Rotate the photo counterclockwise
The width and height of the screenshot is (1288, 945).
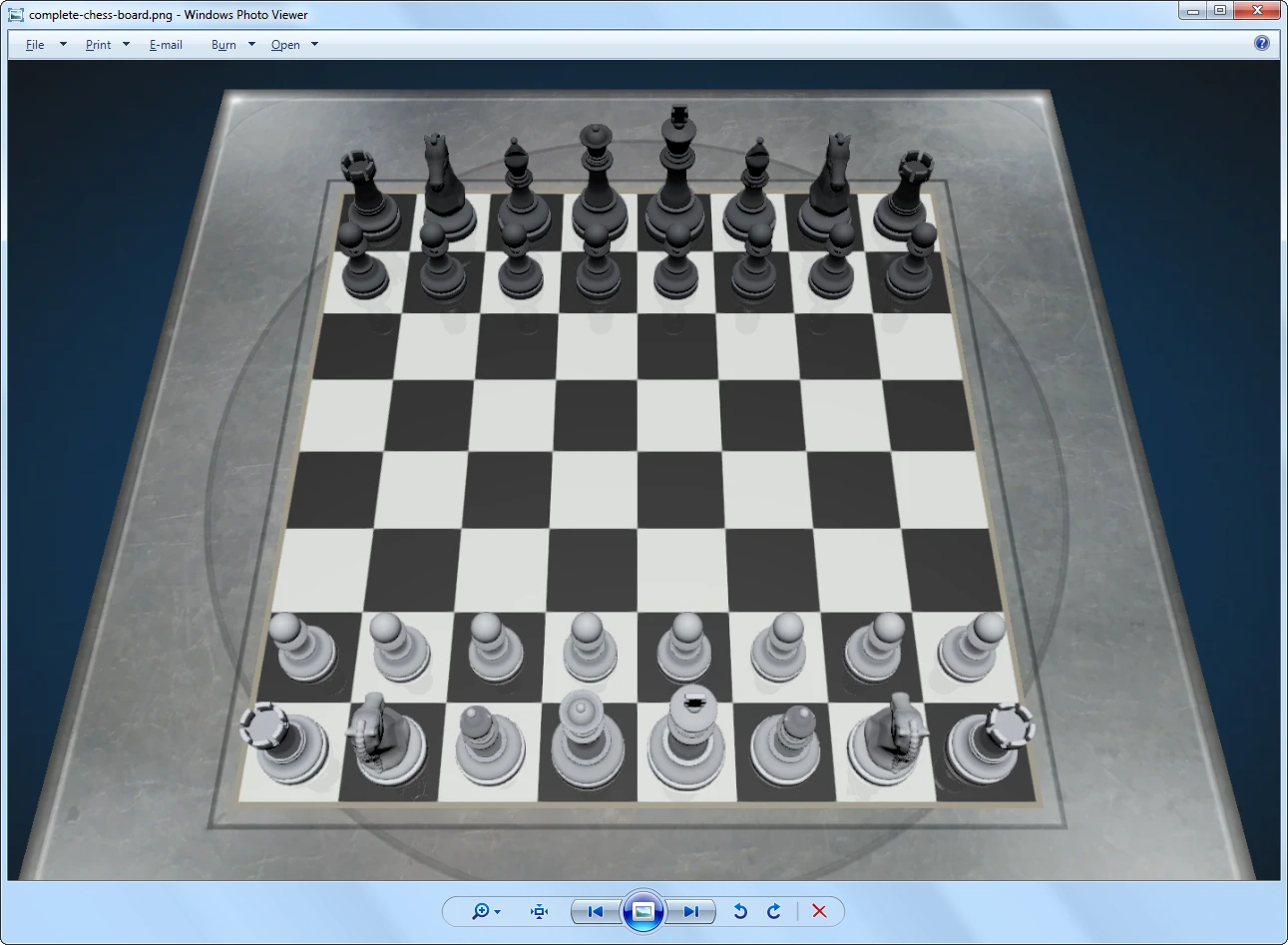[x=739, y=911]
